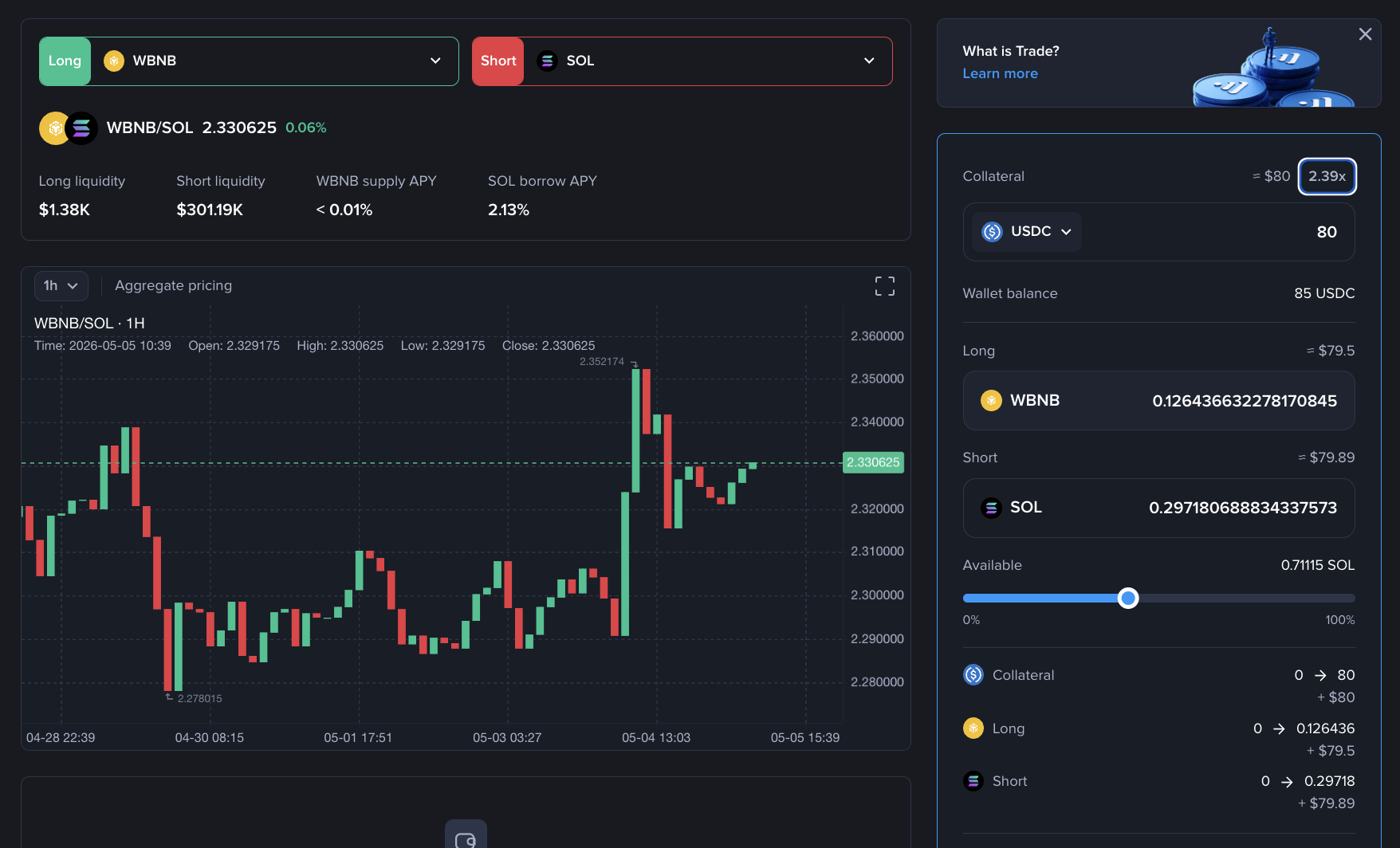Image resolution: width=1400 pixels, height=848 pixels.
Task: Click the SOL coin icon in Short selector
Action: (x=547, y=61)
